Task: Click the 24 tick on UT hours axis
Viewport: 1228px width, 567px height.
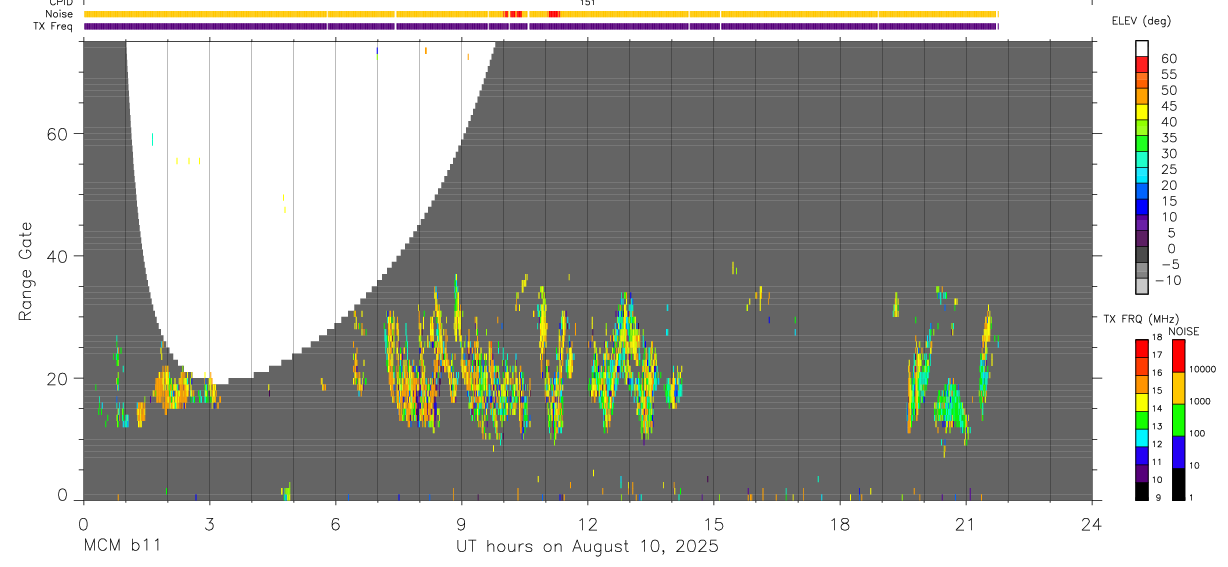Action: click(x=1092, y=523)
